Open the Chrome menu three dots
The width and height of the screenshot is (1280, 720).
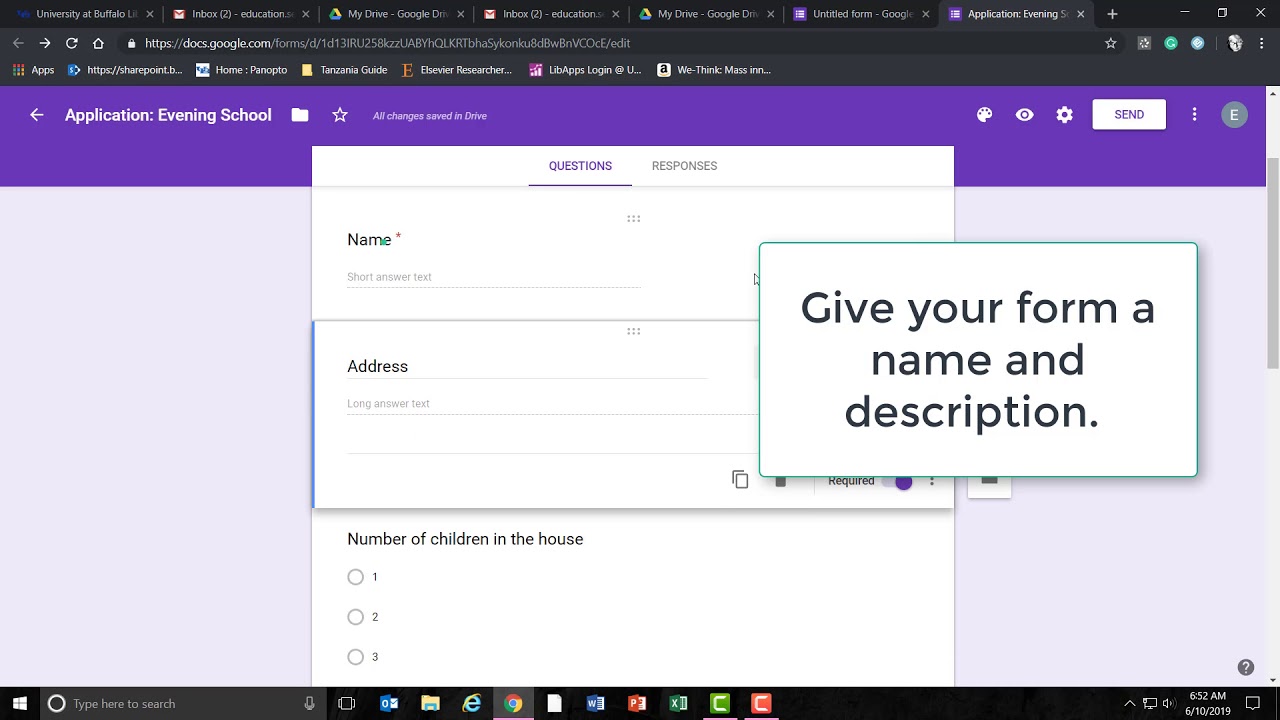click(x=1264, y=43)
